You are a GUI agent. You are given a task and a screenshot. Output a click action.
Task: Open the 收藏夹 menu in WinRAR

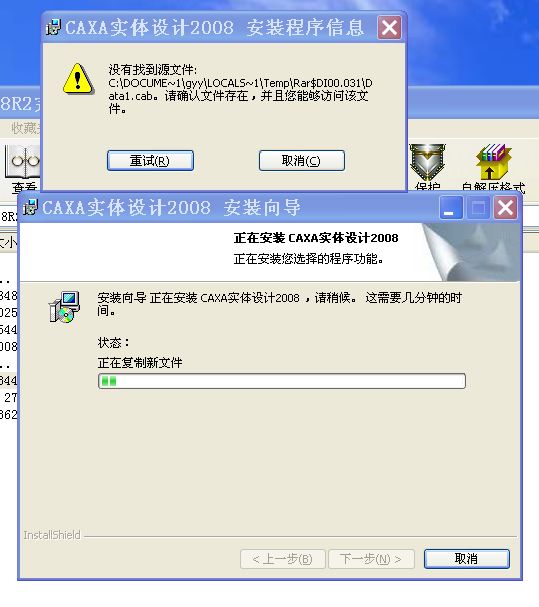click(24, 128)
